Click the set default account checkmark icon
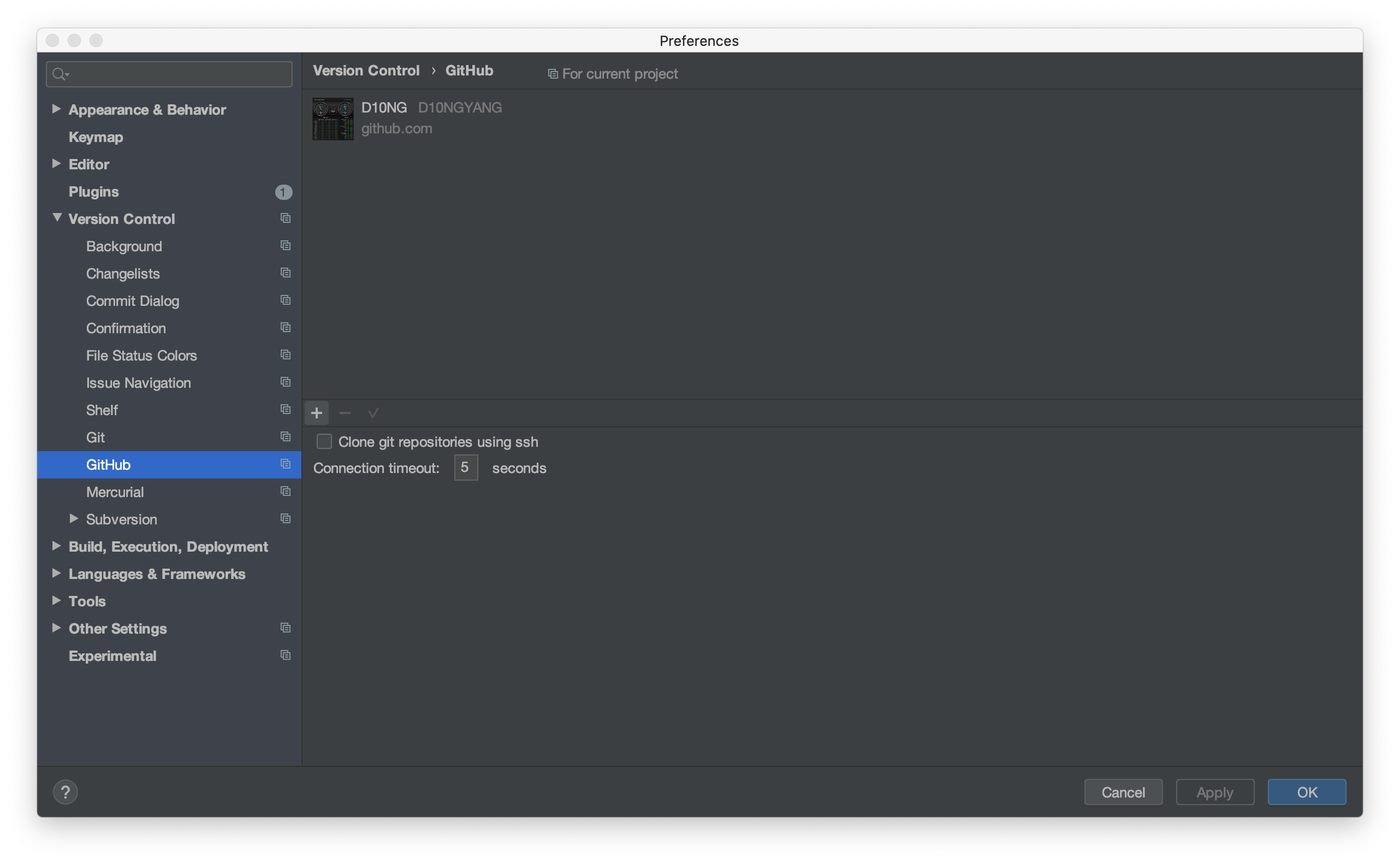1400x863 pixels. coord(373,413)
